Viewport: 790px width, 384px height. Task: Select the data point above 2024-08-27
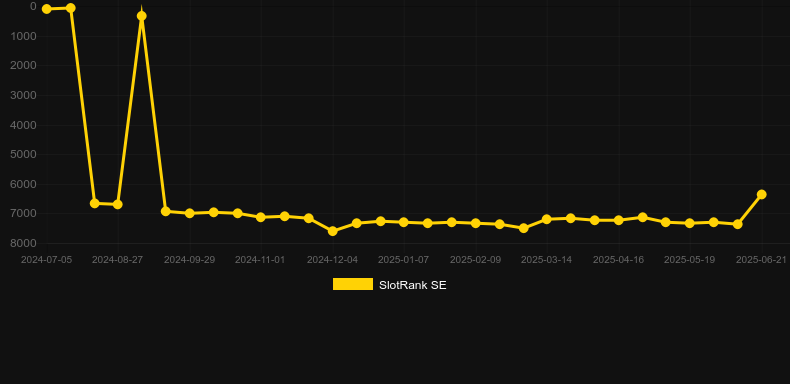[118, 204]
